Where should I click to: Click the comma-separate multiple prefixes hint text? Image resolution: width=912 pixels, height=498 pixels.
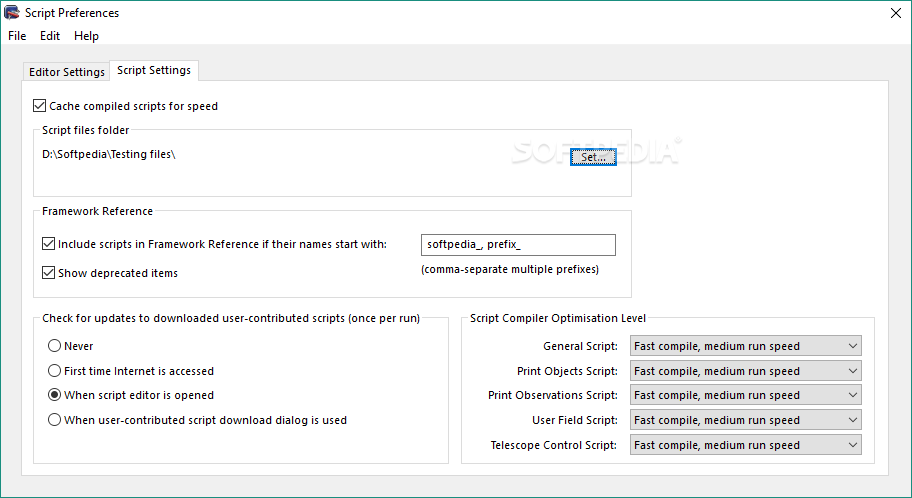(x=510, y=269)
